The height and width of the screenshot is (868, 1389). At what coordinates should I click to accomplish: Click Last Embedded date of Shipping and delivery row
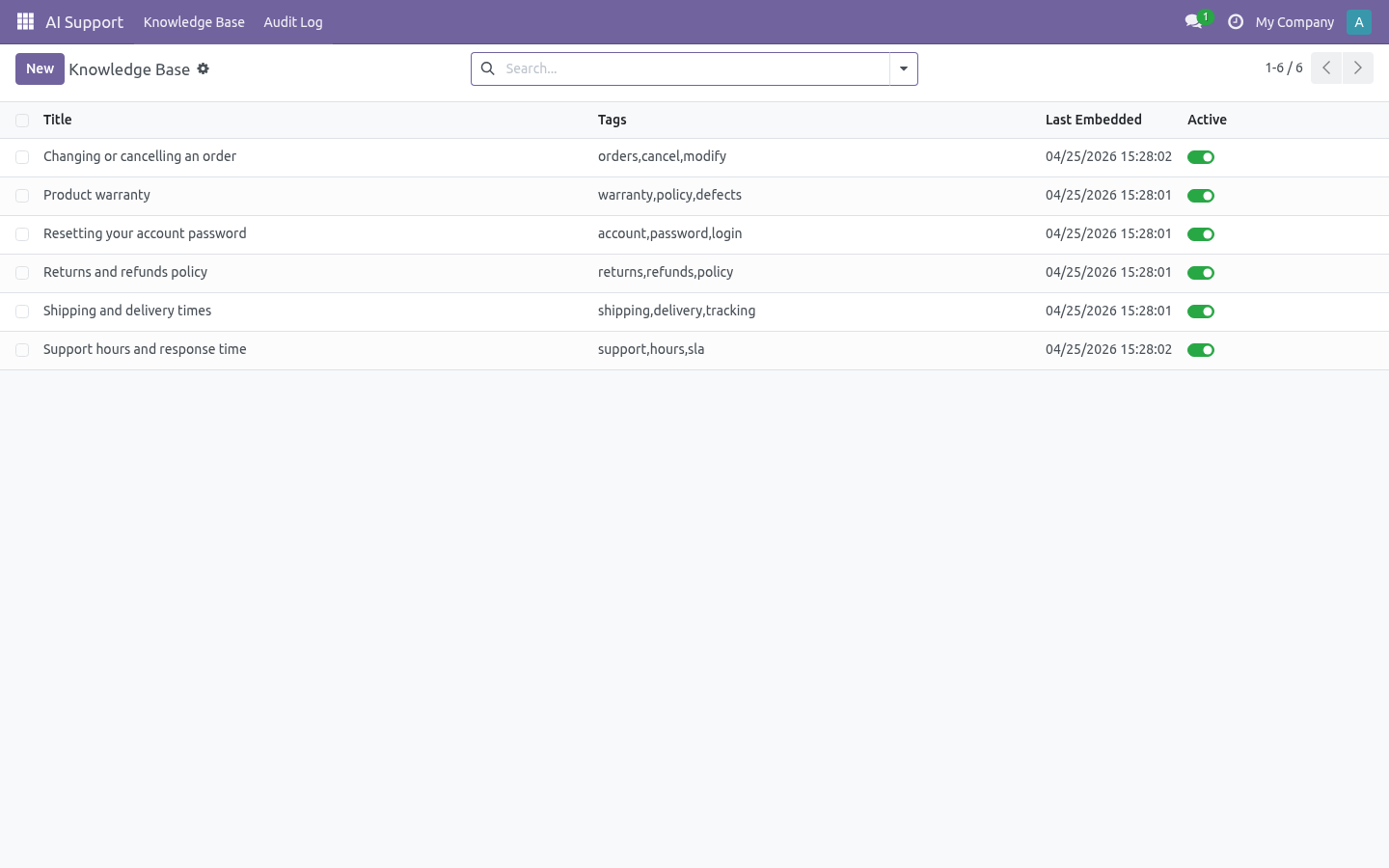(x=1108, y=311)
